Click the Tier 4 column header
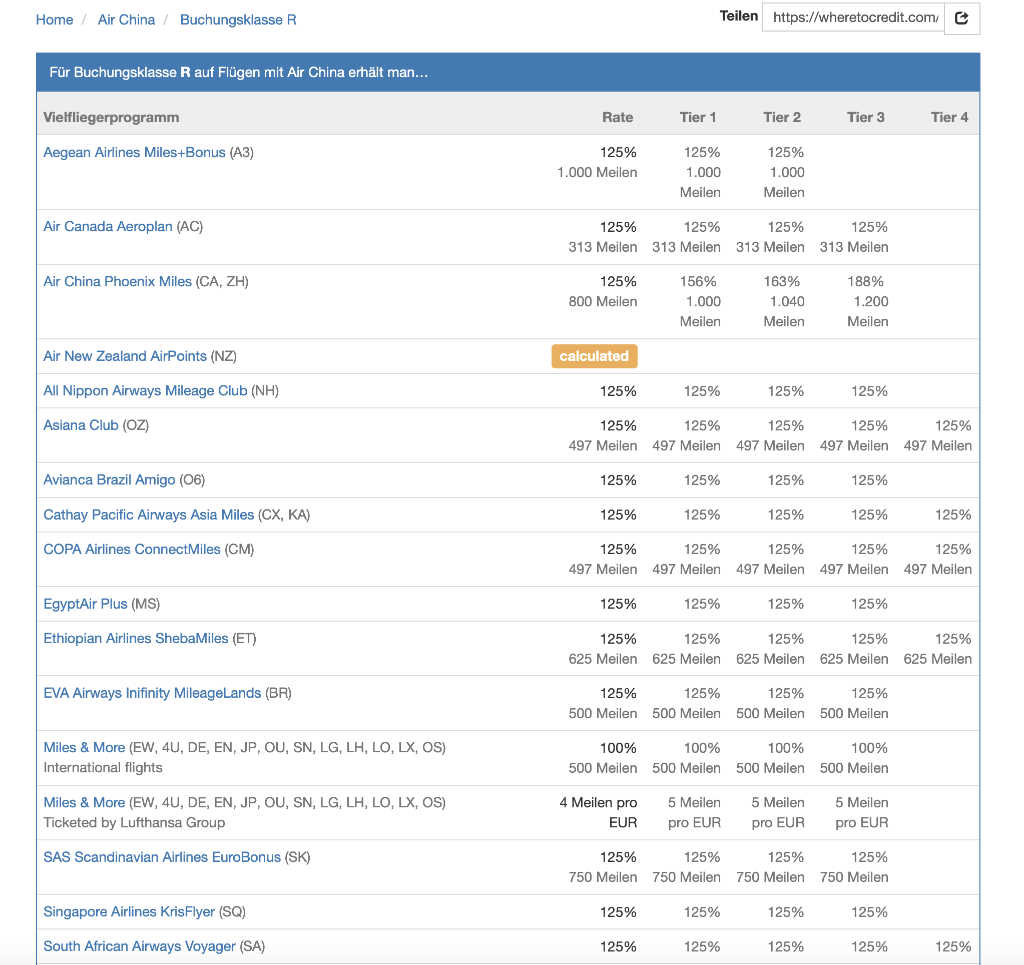 pos(950,118)
